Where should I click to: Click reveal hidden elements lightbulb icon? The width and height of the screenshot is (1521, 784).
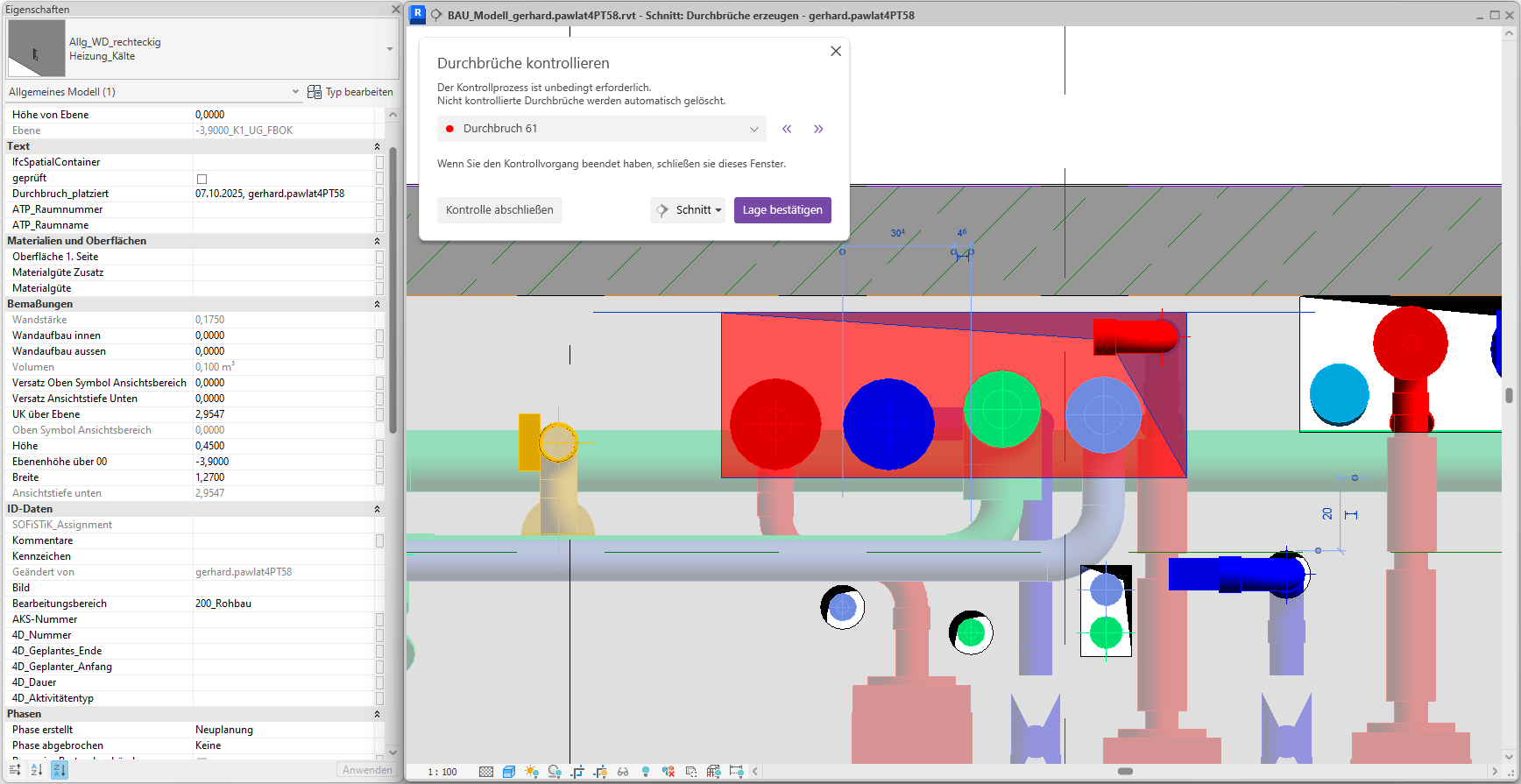point(646,772)
